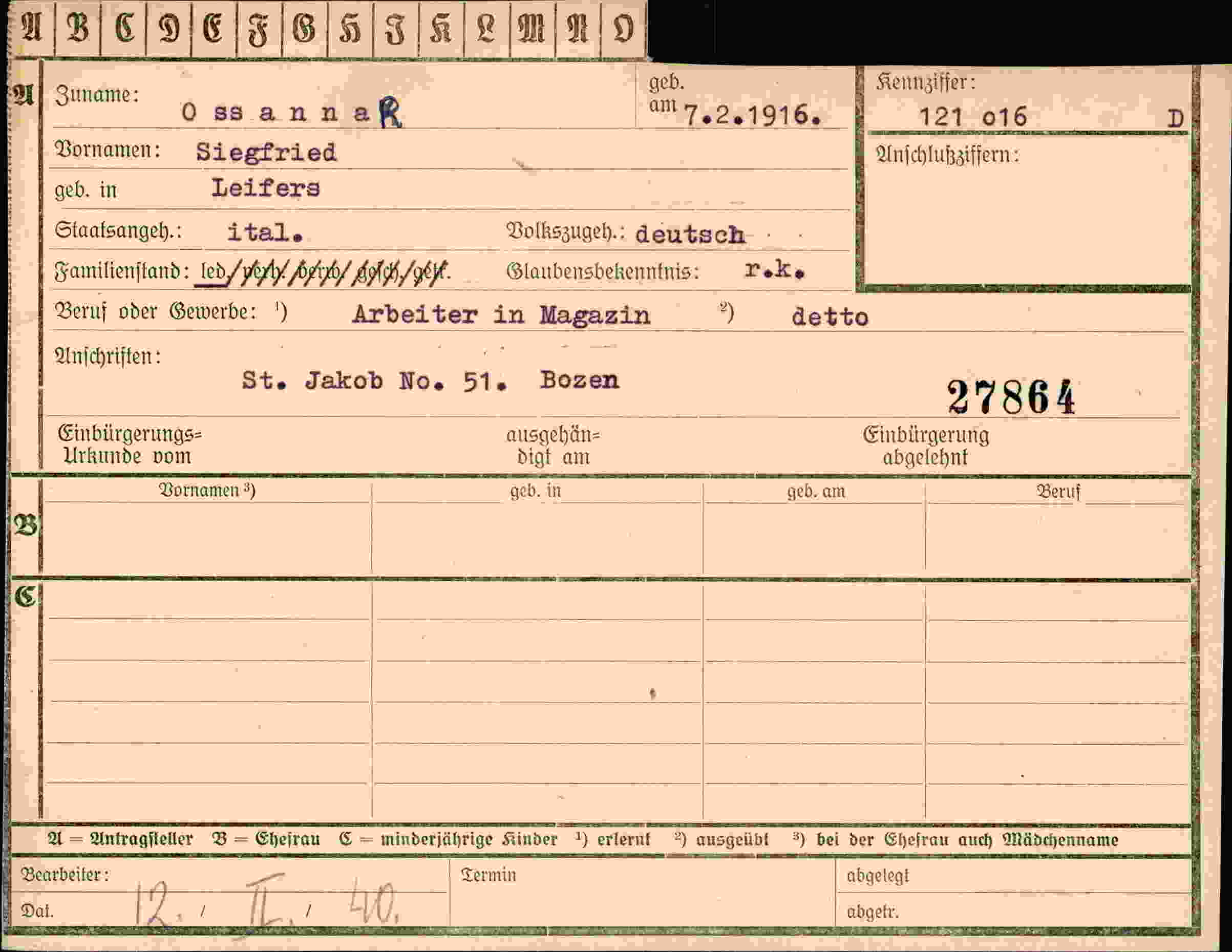Click the birth date '7.2.1916.'
Viewport: 1232px width, 952px height.
coord(753,116)
